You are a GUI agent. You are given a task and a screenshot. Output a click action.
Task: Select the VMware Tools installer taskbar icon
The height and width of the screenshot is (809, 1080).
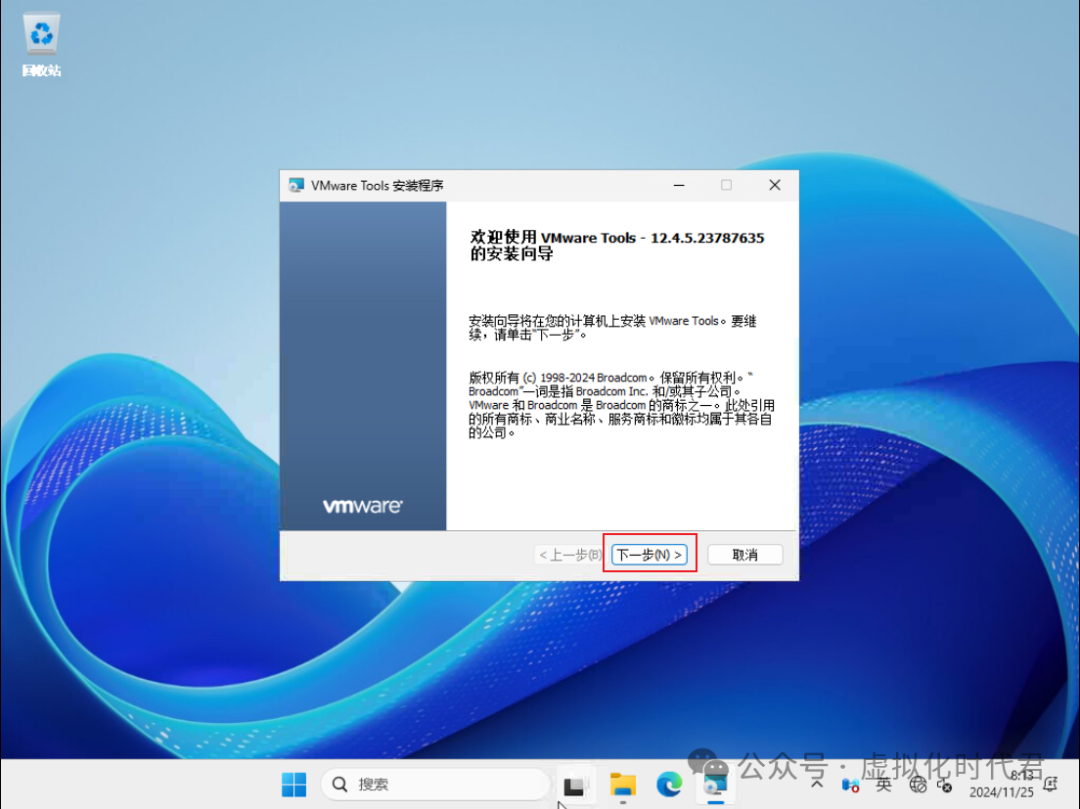tap(714, 784)
